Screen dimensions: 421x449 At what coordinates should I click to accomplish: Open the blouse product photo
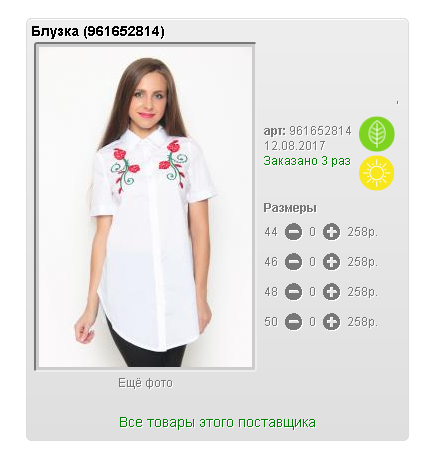click(145, 206)
